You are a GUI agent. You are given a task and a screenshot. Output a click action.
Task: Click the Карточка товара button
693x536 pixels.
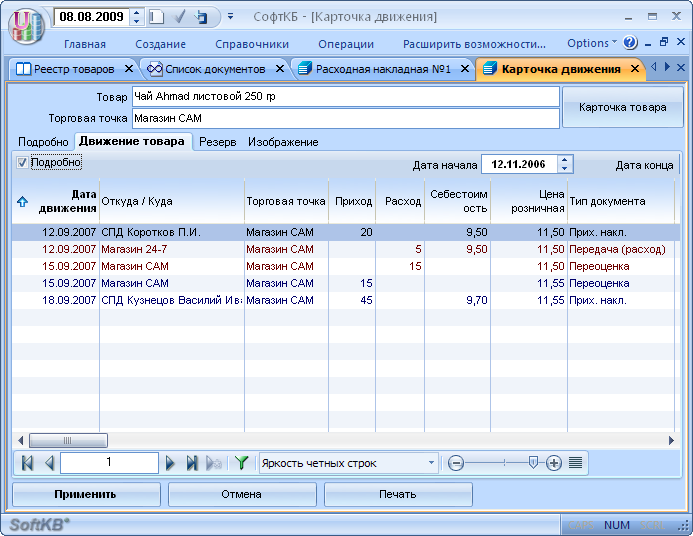point(622,107)
